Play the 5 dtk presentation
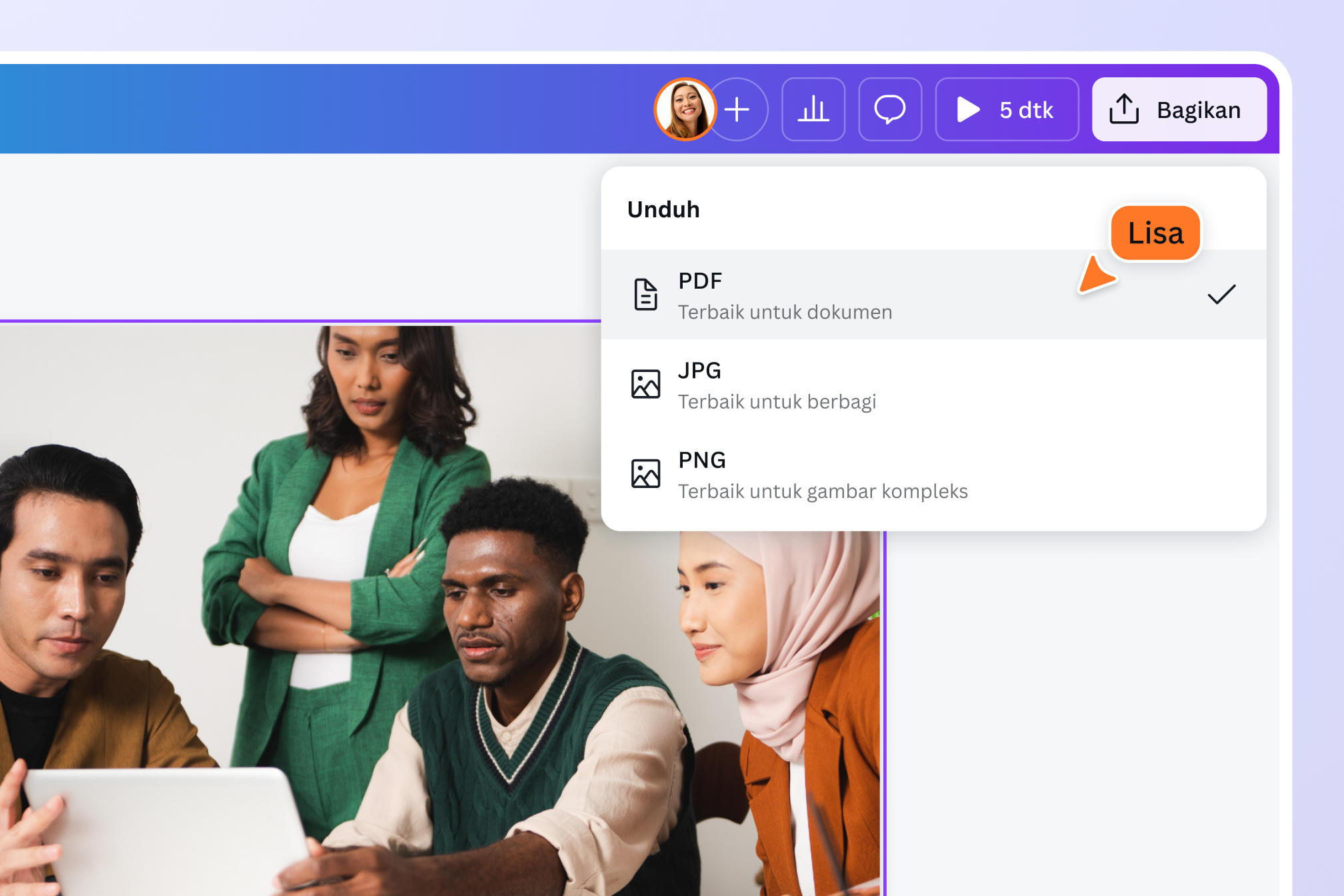The width and height of the screenshot is (1344, 896). pos(1007,109)
